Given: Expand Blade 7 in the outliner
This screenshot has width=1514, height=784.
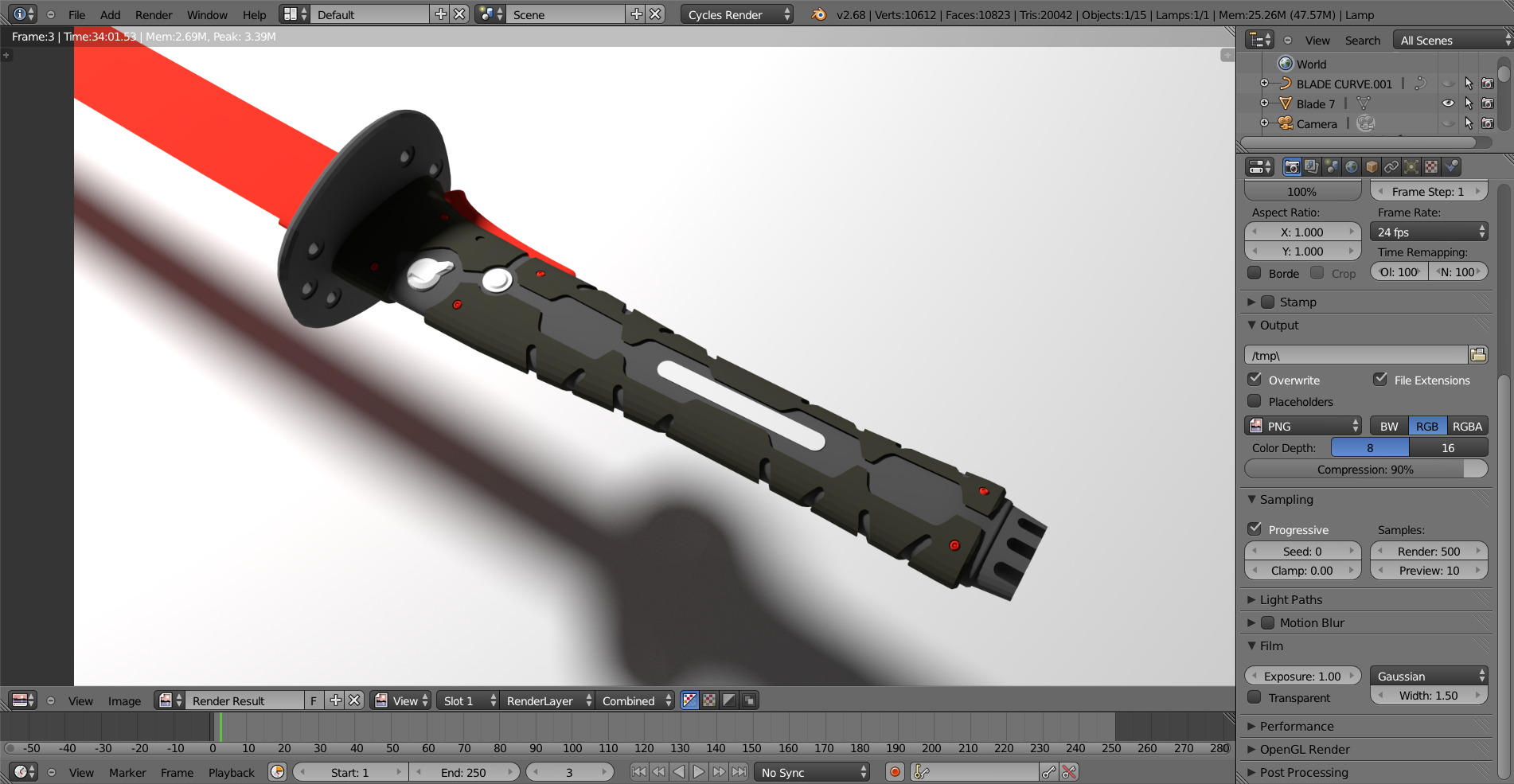Looking at the screenshot, I should coord(1264,103).
